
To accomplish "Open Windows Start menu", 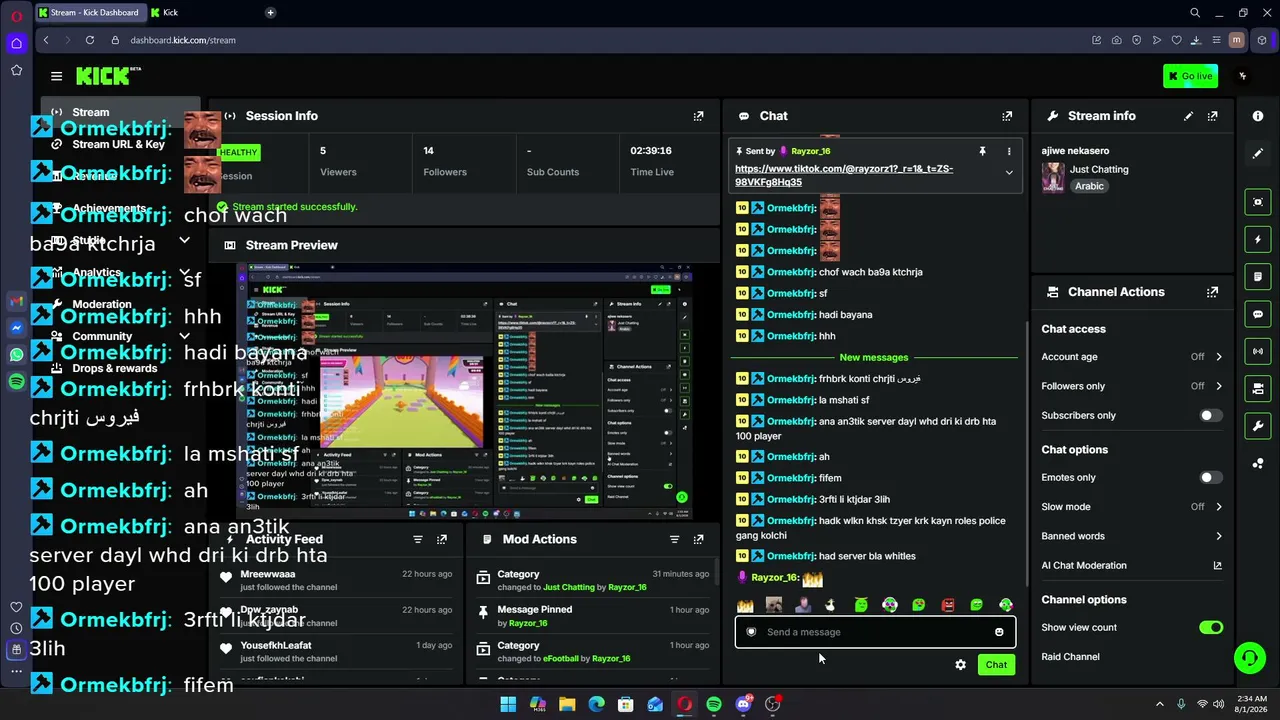I will tap(508, 704).
